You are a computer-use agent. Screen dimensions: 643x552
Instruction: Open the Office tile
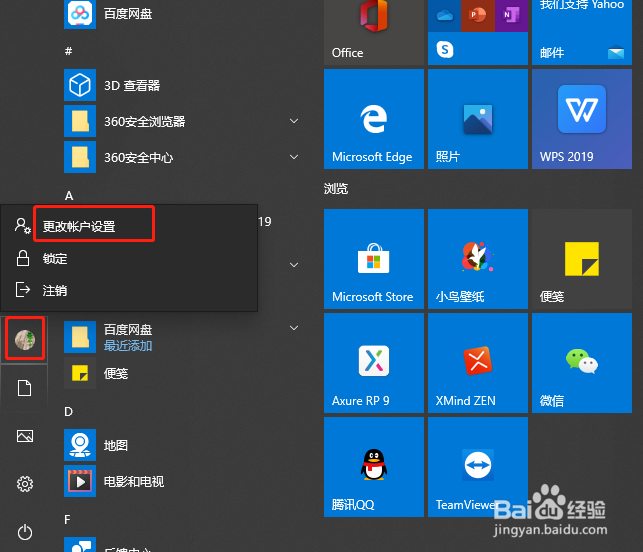click(x=374, y=32)
